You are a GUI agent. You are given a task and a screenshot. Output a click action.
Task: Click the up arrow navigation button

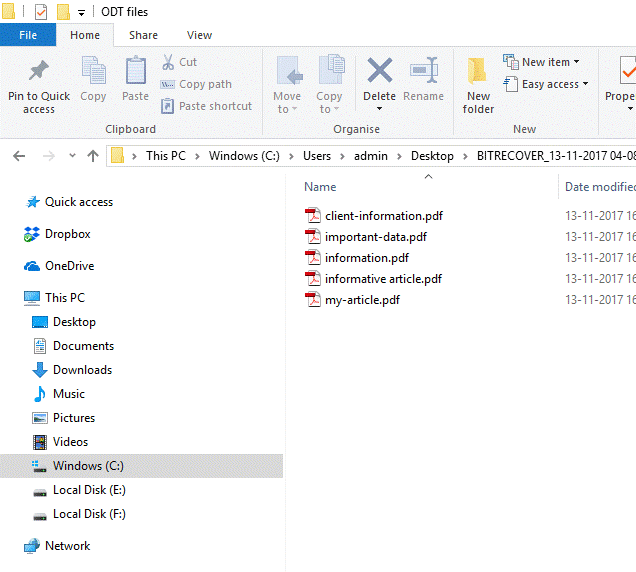[x=93, y=156]
